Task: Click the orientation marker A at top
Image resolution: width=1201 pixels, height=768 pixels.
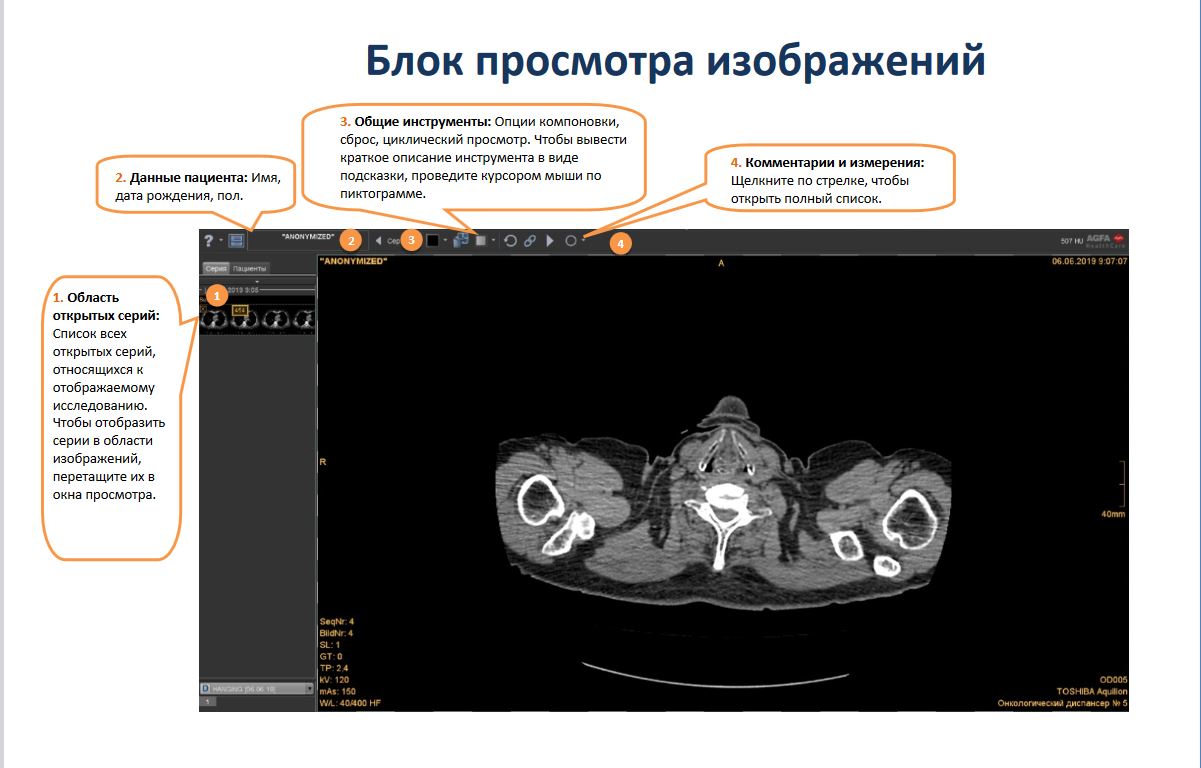Action: pos(722,263)
